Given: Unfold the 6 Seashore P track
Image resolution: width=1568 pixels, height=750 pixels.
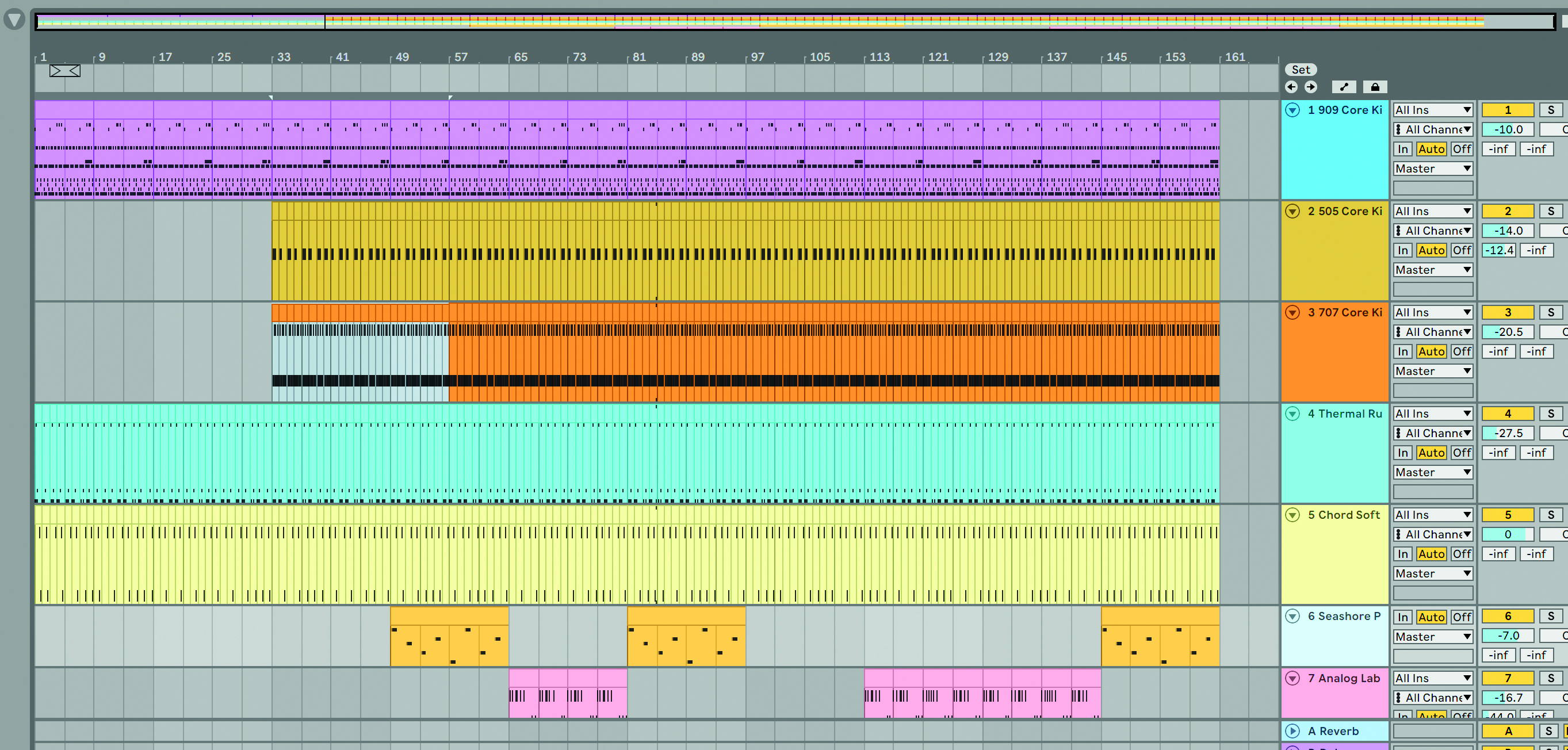Looking at the screenshot, I should tap(1292, 616).
